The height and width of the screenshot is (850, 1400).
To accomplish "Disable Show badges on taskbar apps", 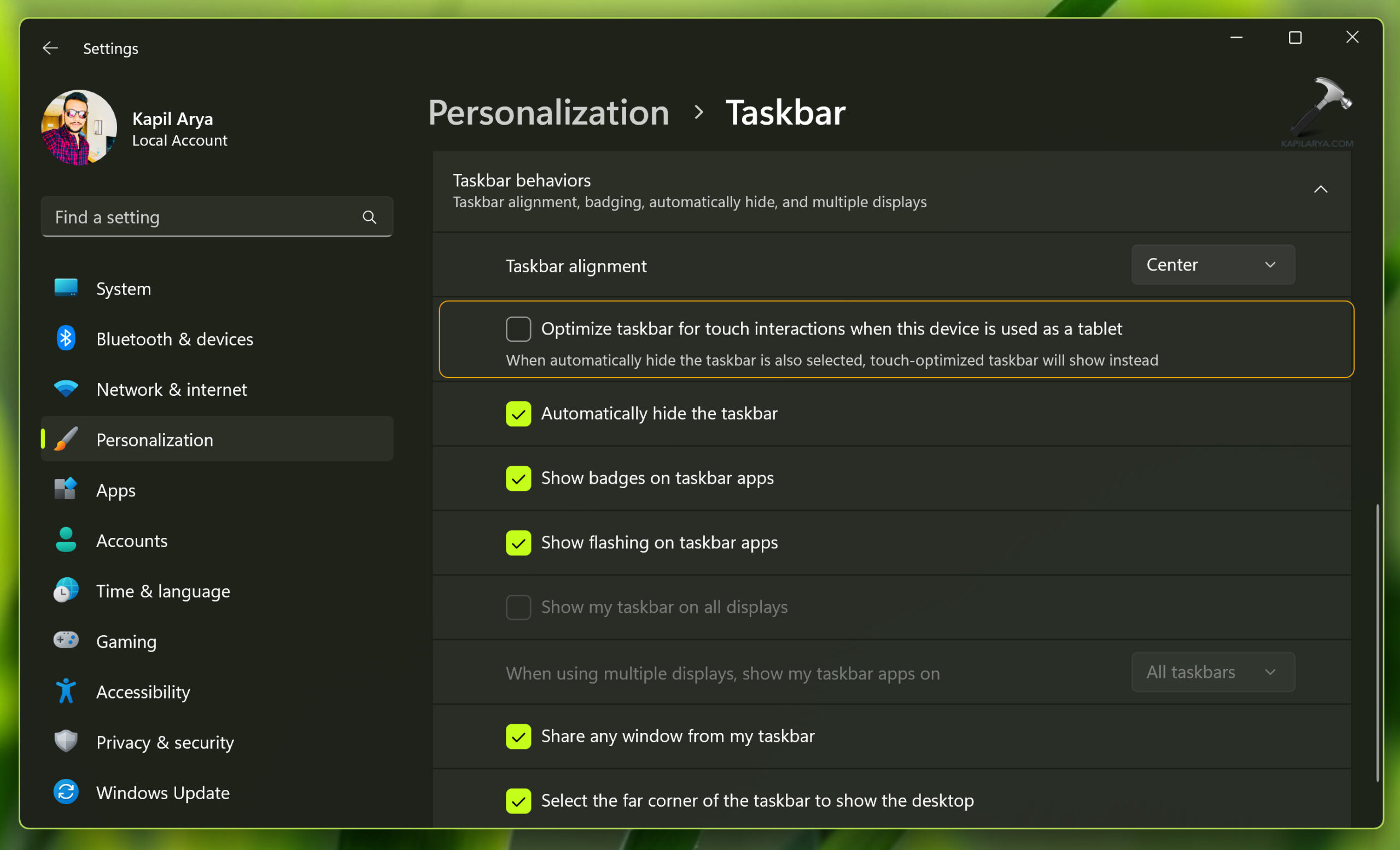I will click(x=518, y=478).
